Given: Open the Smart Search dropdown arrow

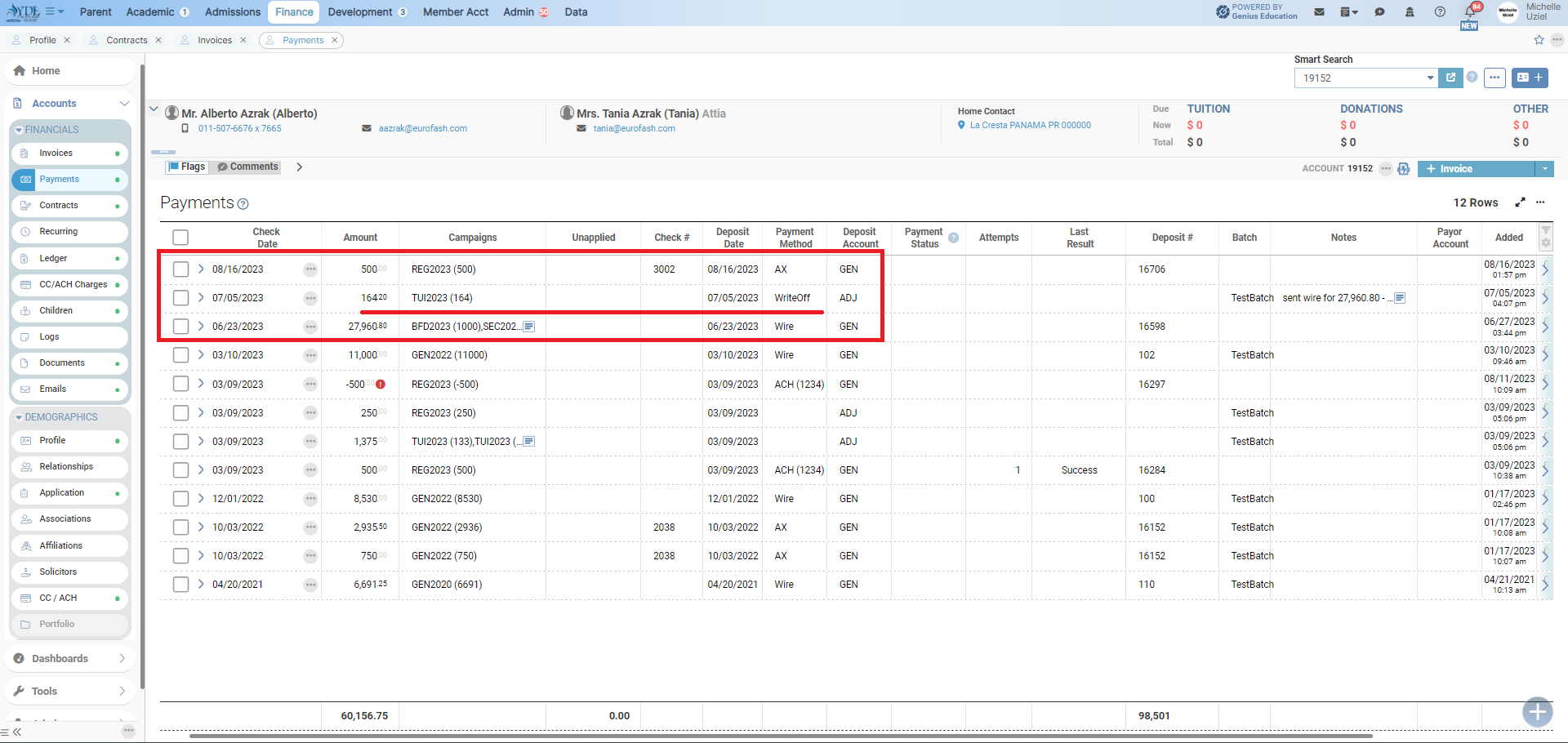Looking at the screenshot, I should pyautogui.click(x=1430, y=78).
